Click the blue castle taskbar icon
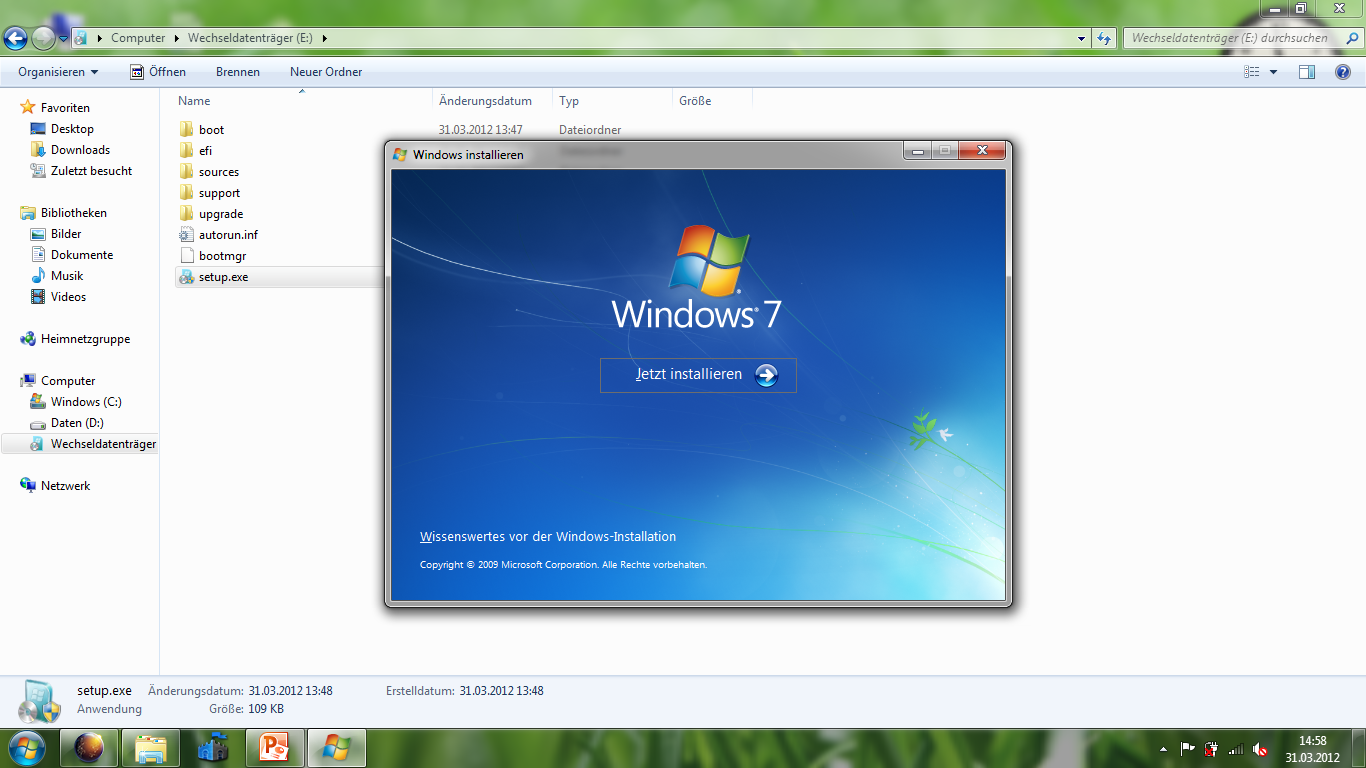The height and width of the screenshot is (768, 1366). point(213,747)
